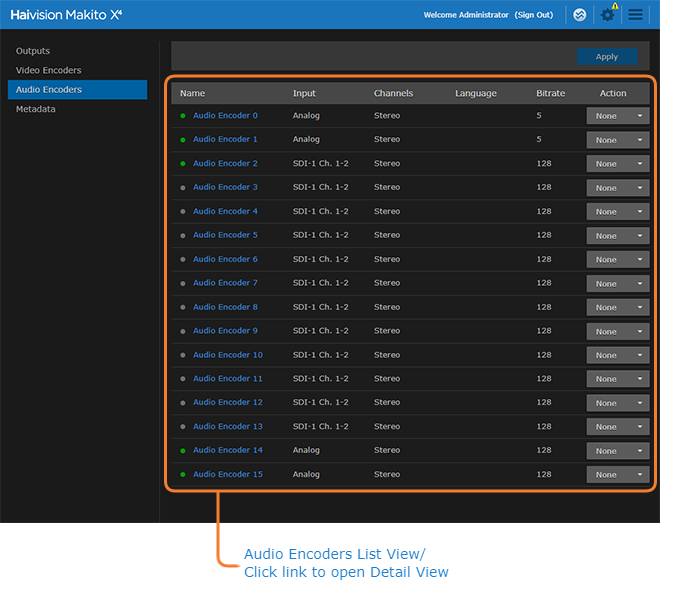Viewport: 680px width, 601px height.
Task: Select Outputs in the sidebar
Action: [x=33, y=51]
